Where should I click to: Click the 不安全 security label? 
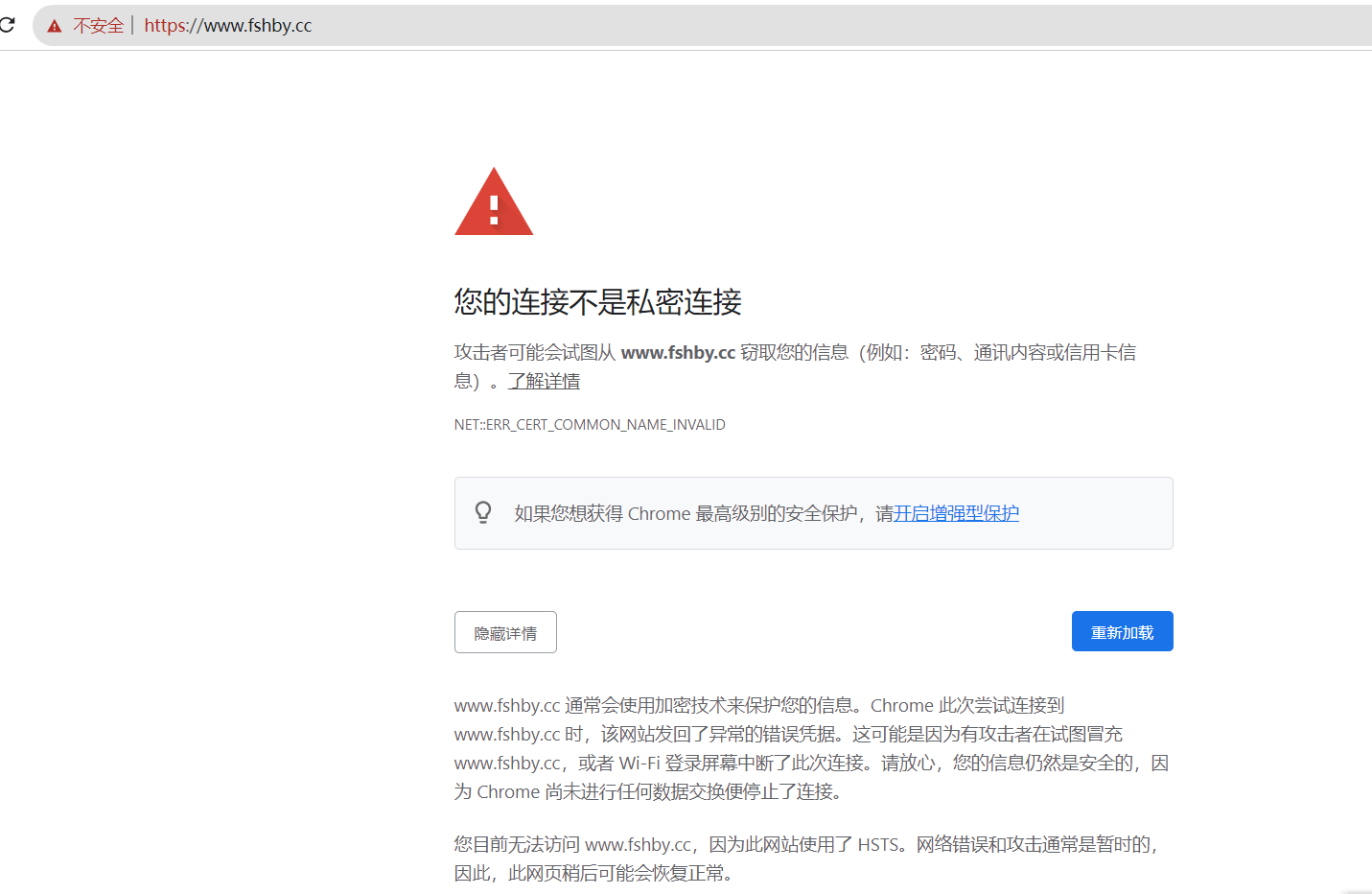tap(98, 26)
